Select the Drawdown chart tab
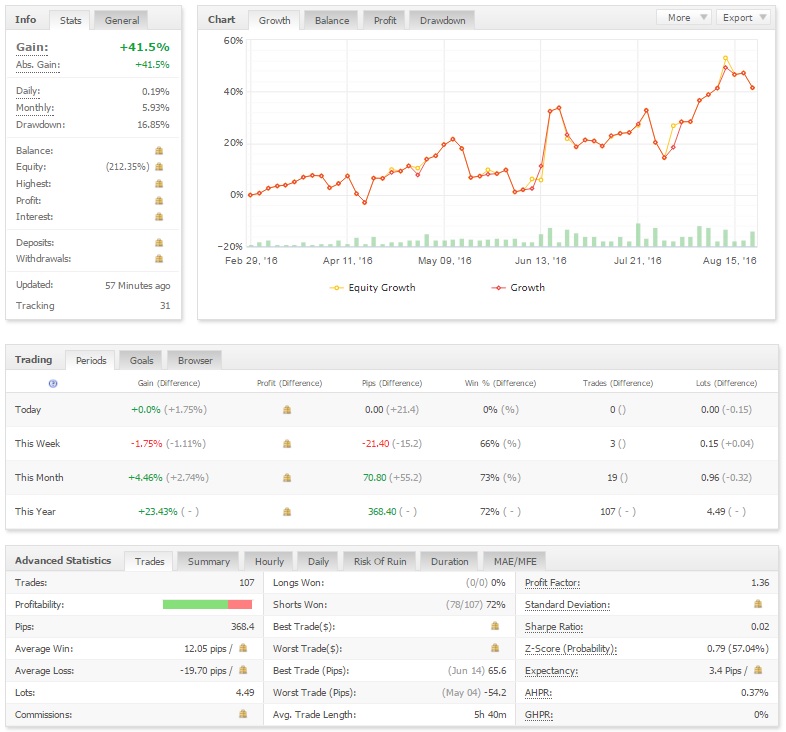The height and width of the screenshot is (732, 786). point(443,21)
